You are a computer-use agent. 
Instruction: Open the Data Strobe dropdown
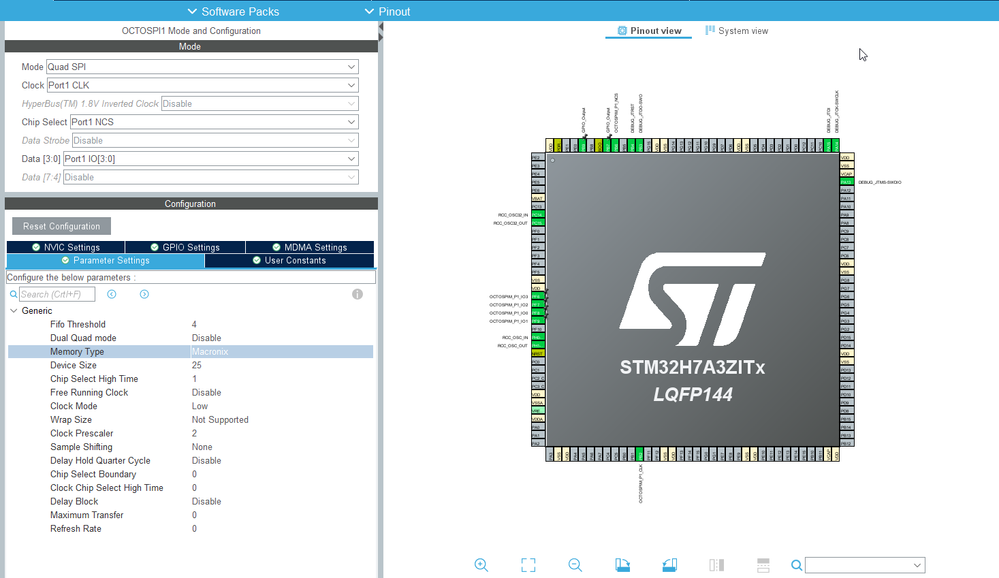click(215, 140)
